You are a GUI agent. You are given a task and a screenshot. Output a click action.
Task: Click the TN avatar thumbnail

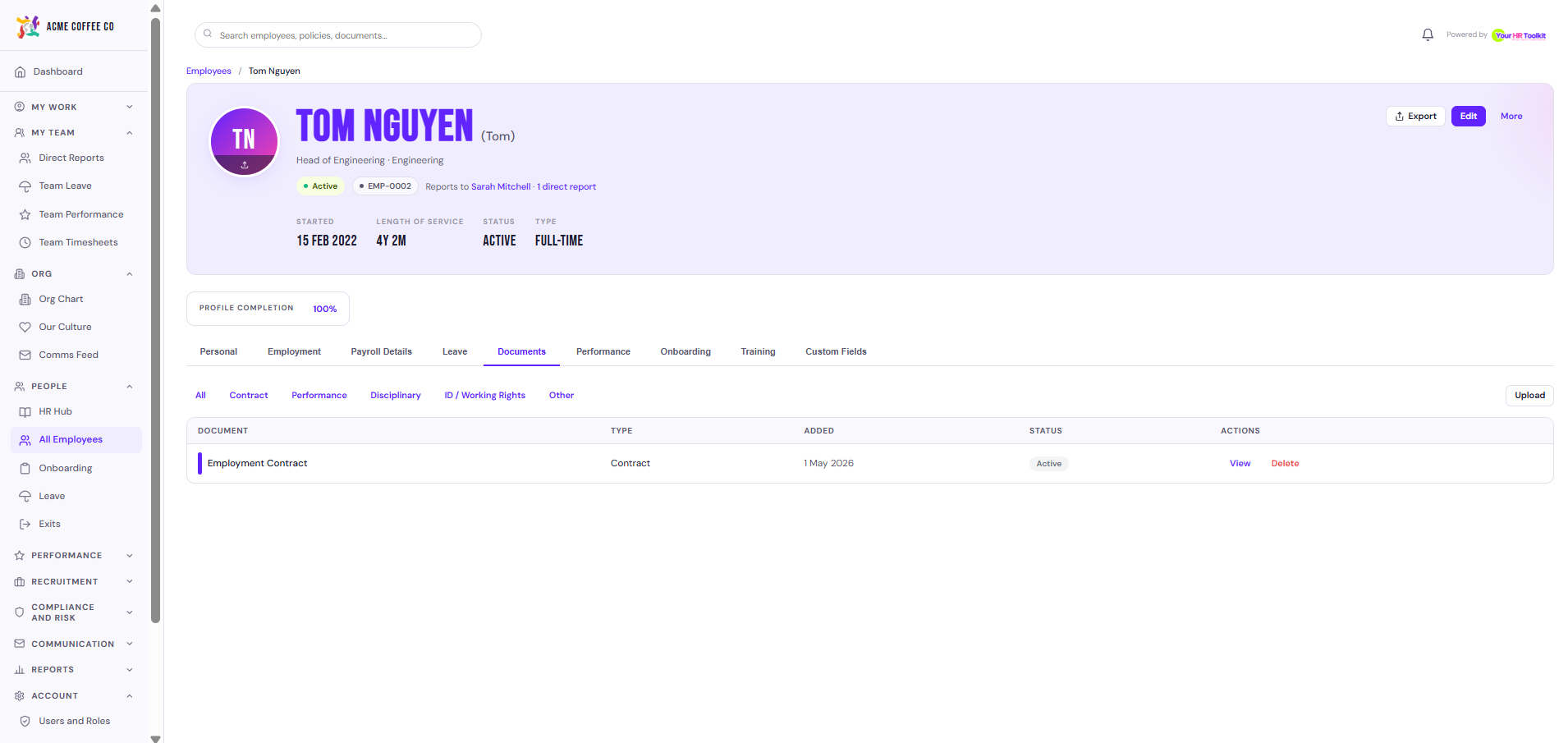tap(245, 141)
